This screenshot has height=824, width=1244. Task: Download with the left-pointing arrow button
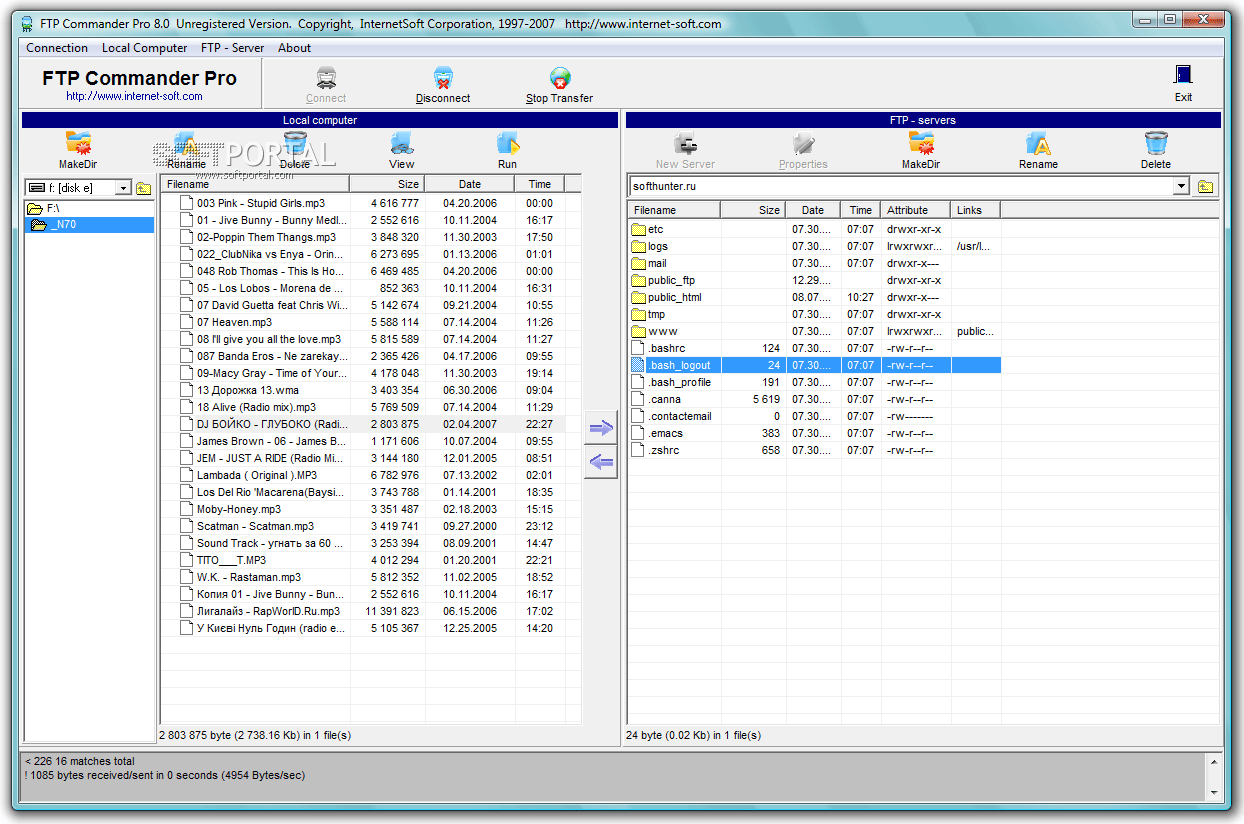pyautogui.click(x=601, y=462)
